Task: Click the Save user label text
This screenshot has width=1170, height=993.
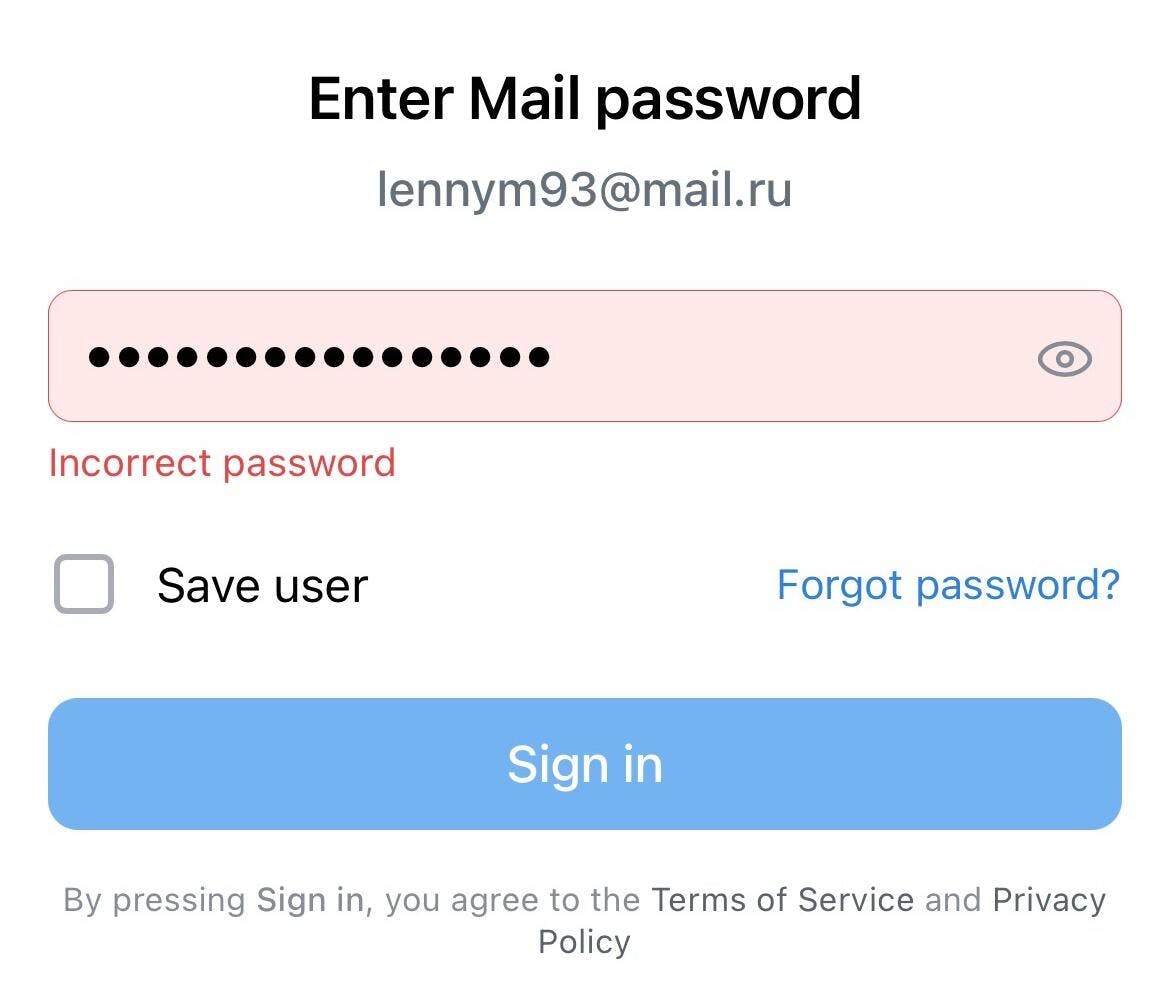Action: click(x=262, y=585)
